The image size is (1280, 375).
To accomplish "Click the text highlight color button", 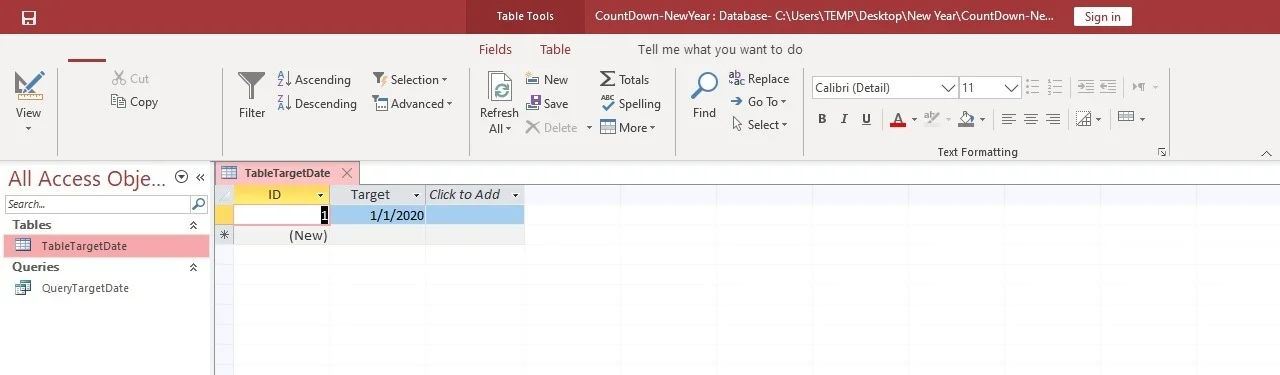I will pos(931,119).
